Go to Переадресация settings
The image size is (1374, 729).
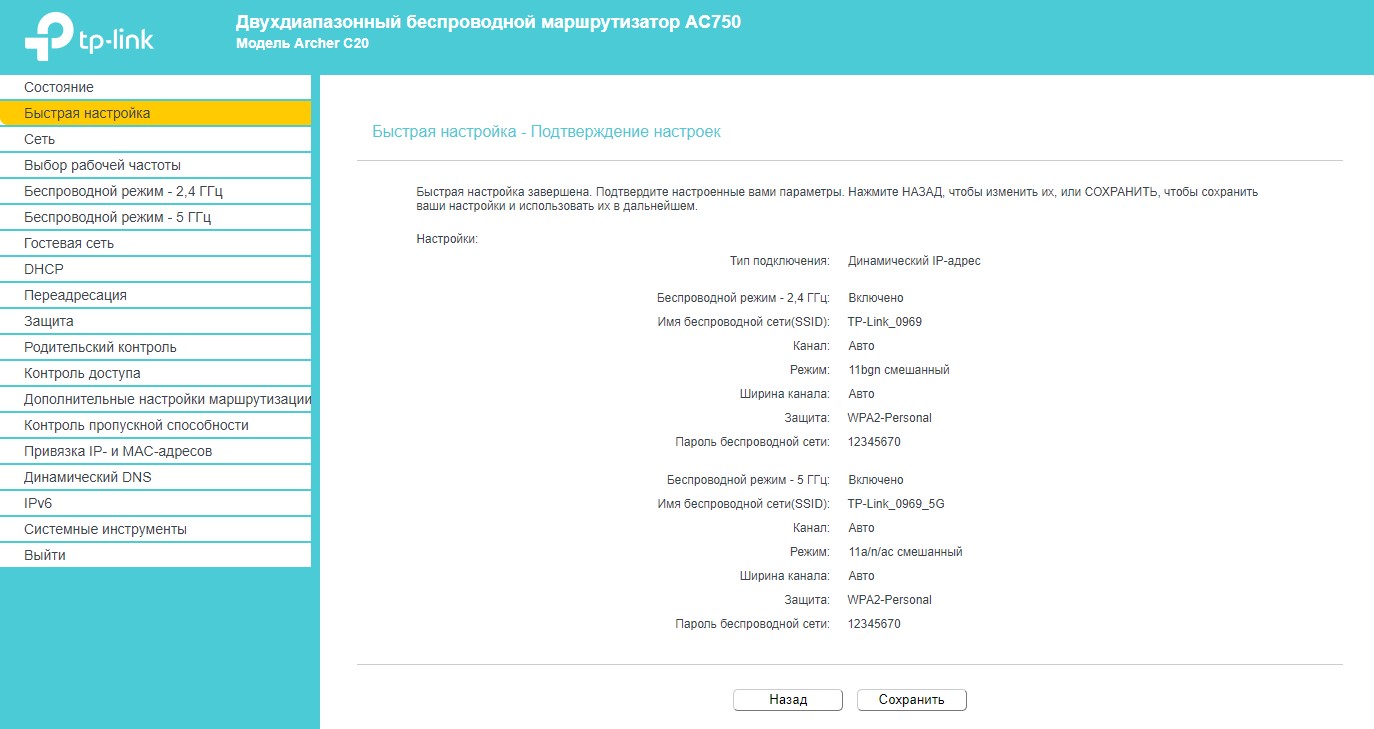coord(155,295)
